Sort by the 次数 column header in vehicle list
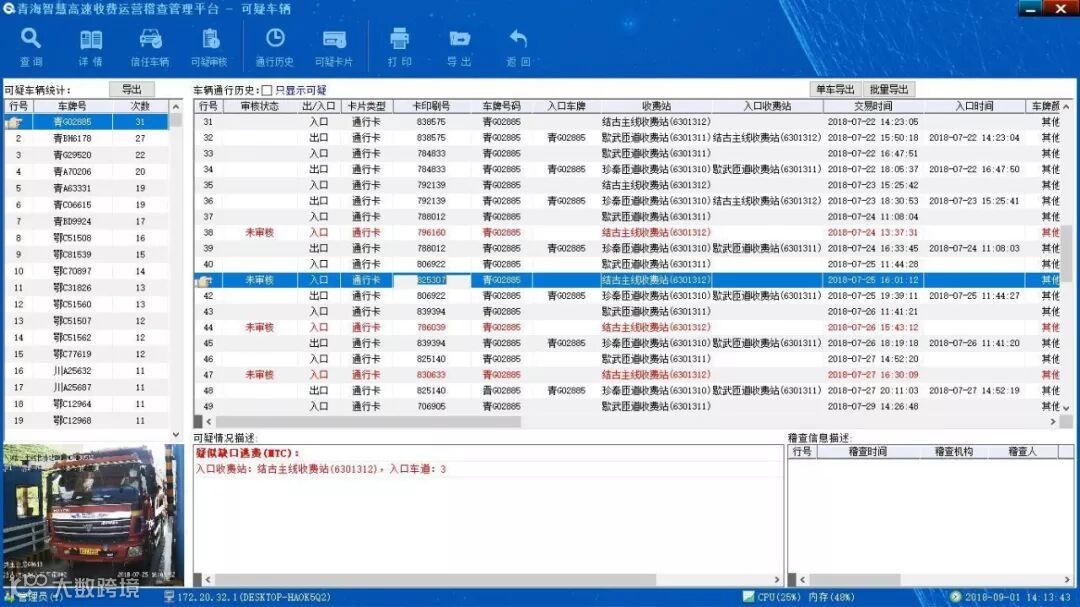 (x=140, y=106)
